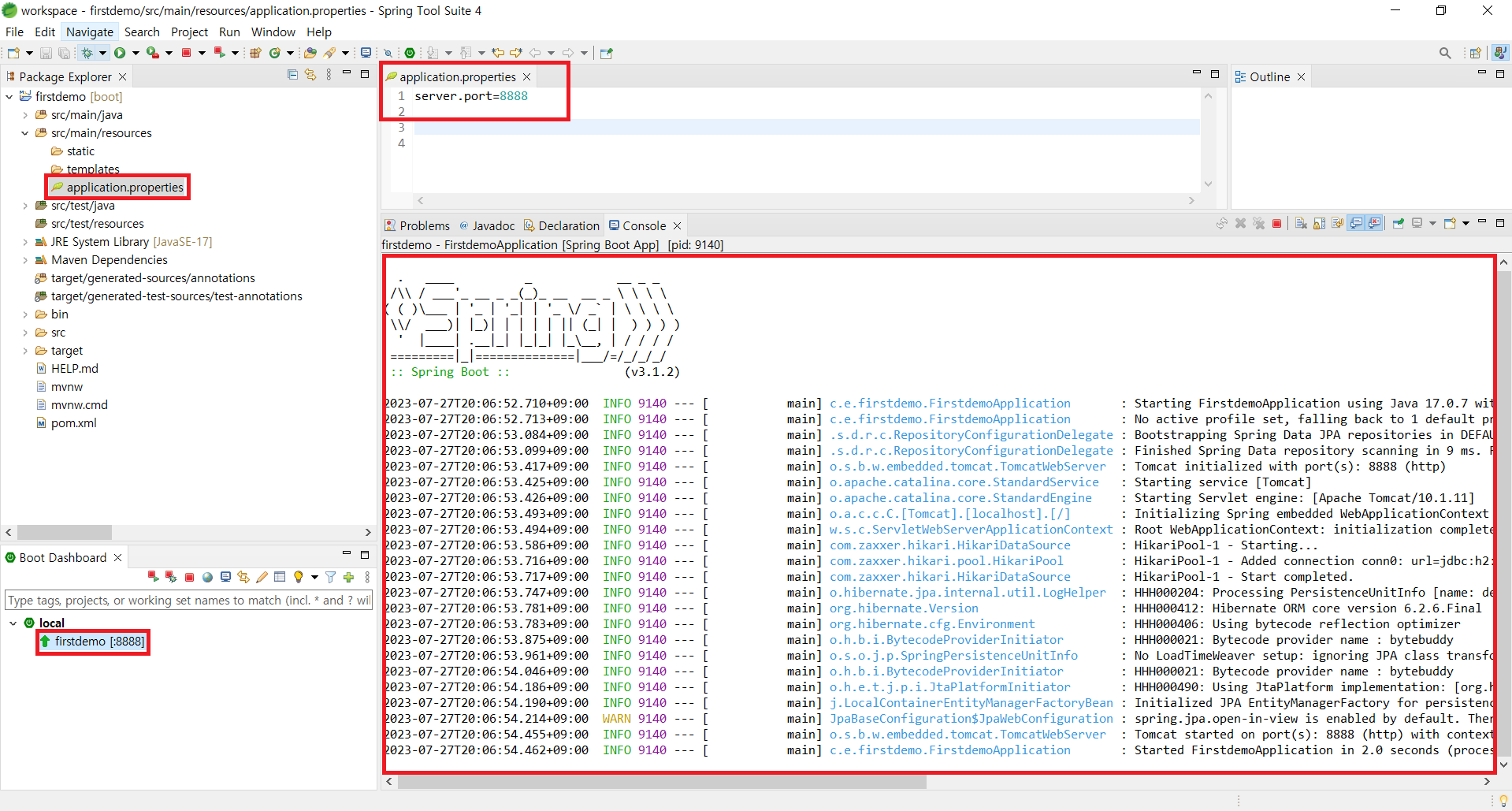Click Collapse All icon in Package Explorer

point(292,75)
